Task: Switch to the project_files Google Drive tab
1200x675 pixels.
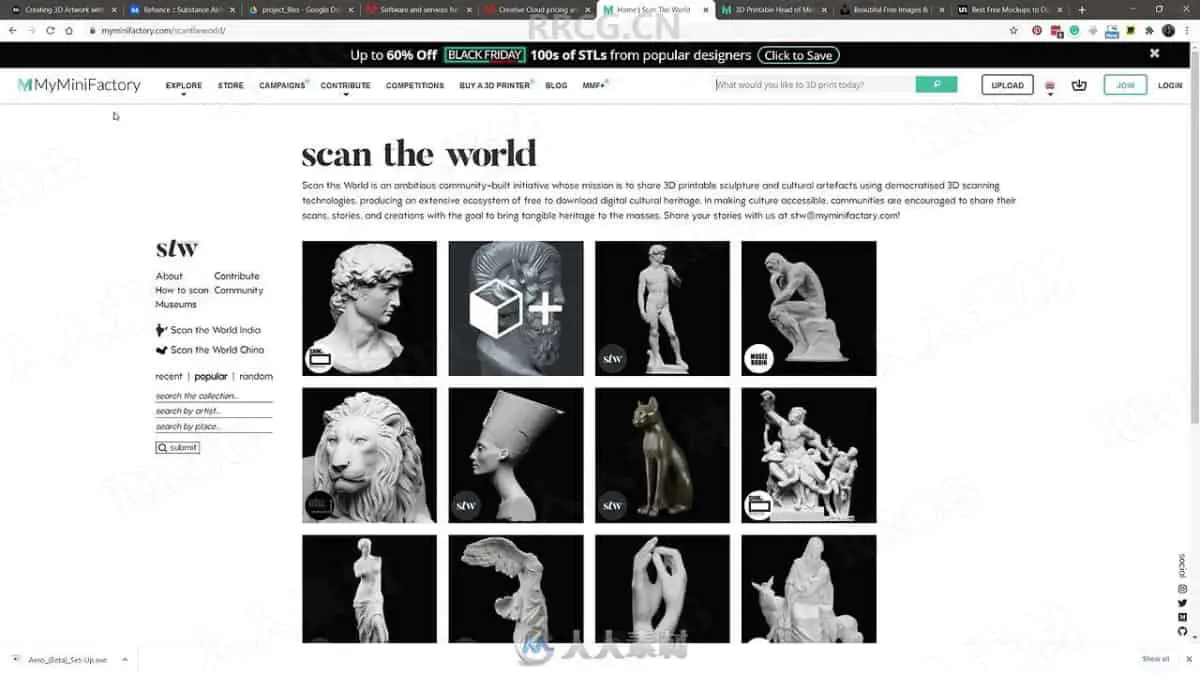Action: 300,9
